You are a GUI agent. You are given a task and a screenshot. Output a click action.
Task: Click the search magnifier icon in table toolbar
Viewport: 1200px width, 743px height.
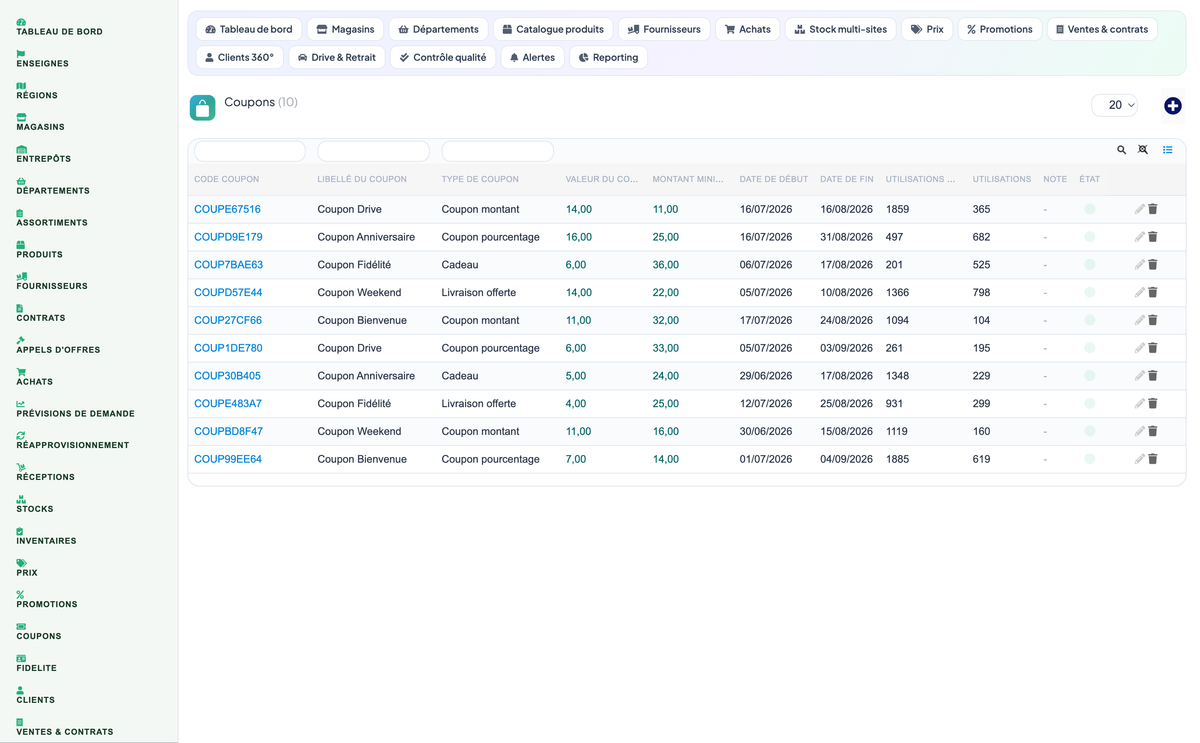point(1122,150)
